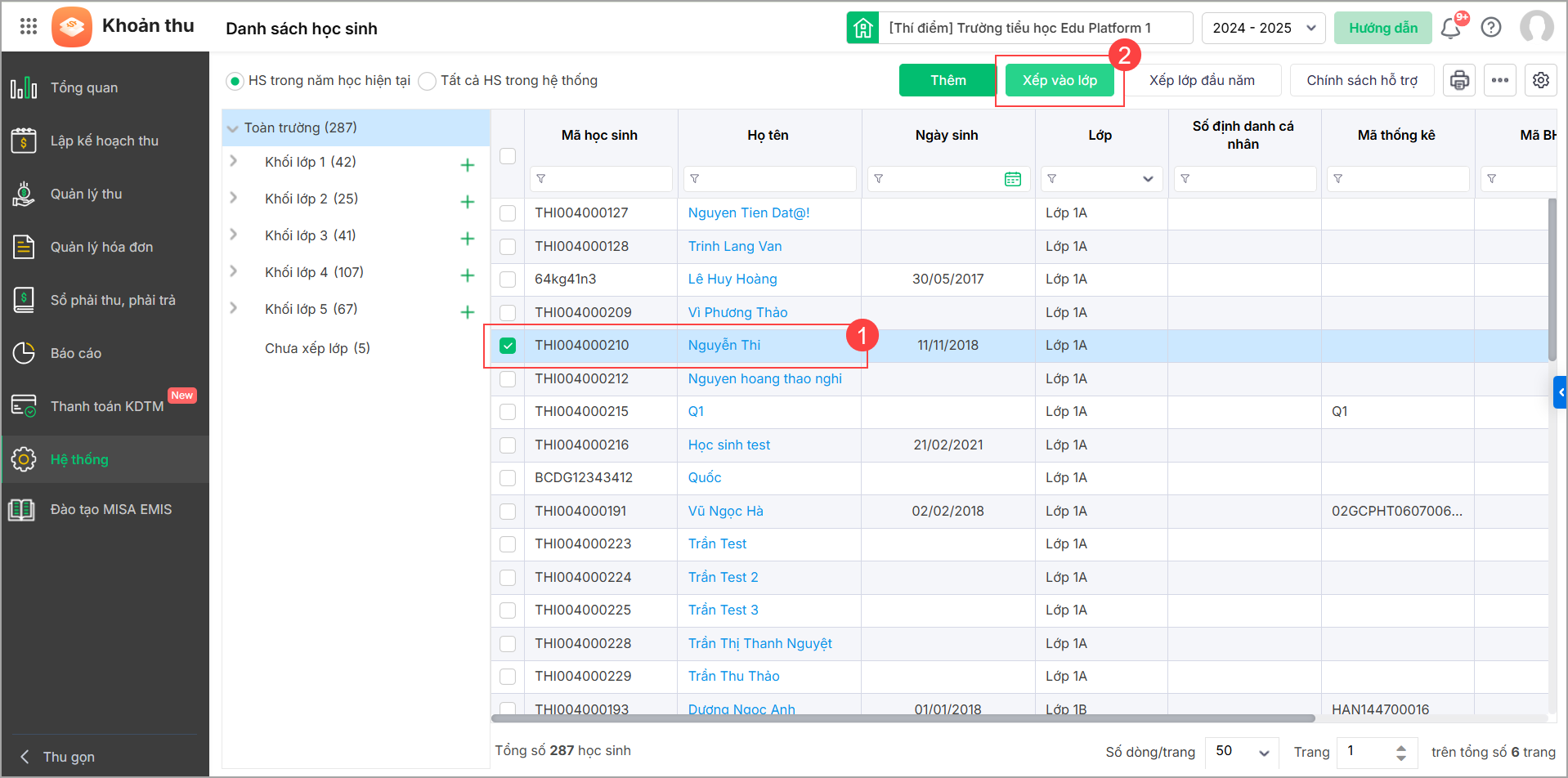
Task: Click the Số định danh cá nhân filter icon
Action: tap(1185, 179)
